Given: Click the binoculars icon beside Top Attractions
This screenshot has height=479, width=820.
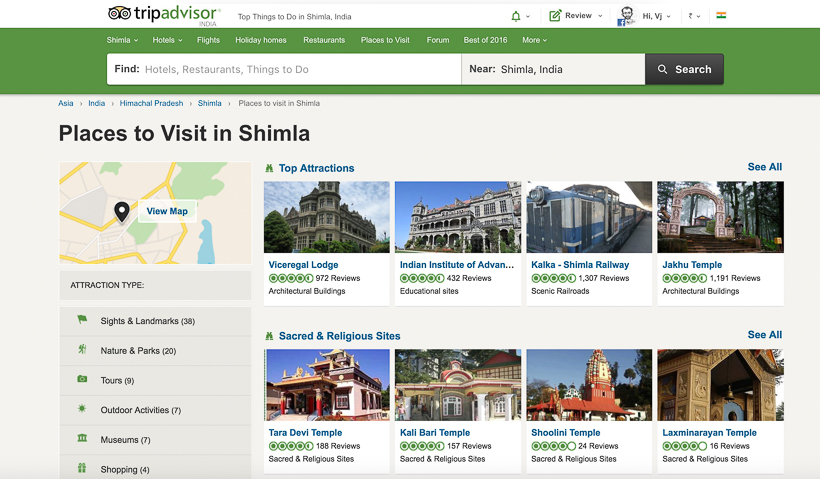Looking at the screenshot, I should pyautogui.click(x=269, y=168).
